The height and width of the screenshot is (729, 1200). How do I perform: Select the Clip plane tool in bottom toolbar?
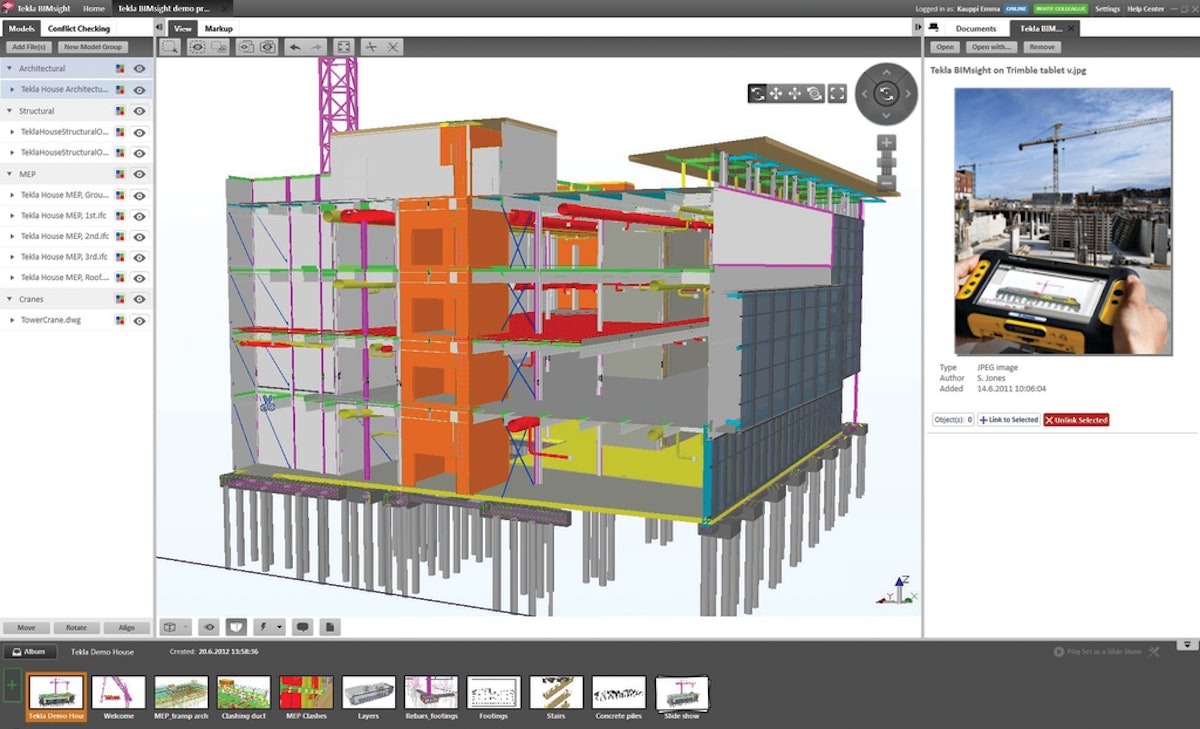235,627
